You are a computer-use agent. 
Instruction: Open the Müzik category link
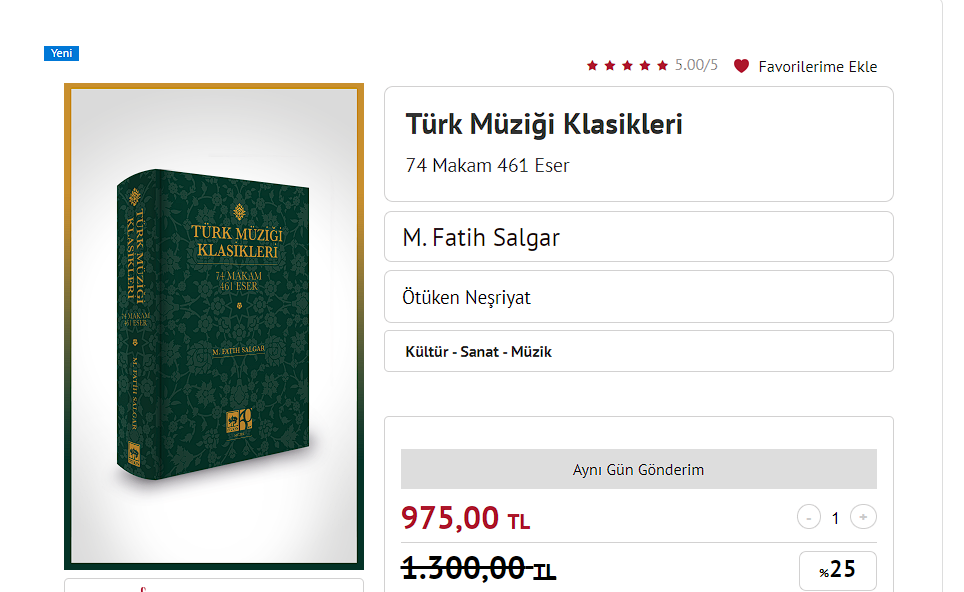pyautogui.click(x=531, y=352)
